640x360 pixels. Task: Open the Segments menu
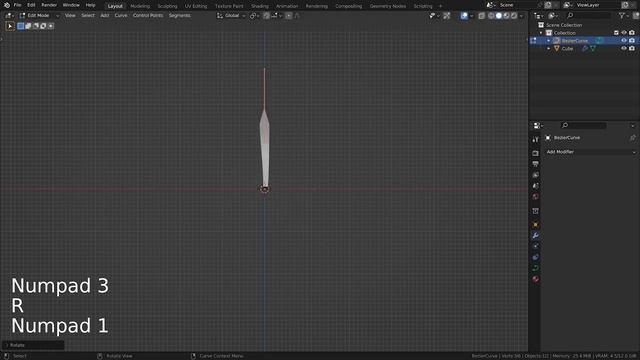click(x=180, y=16)
